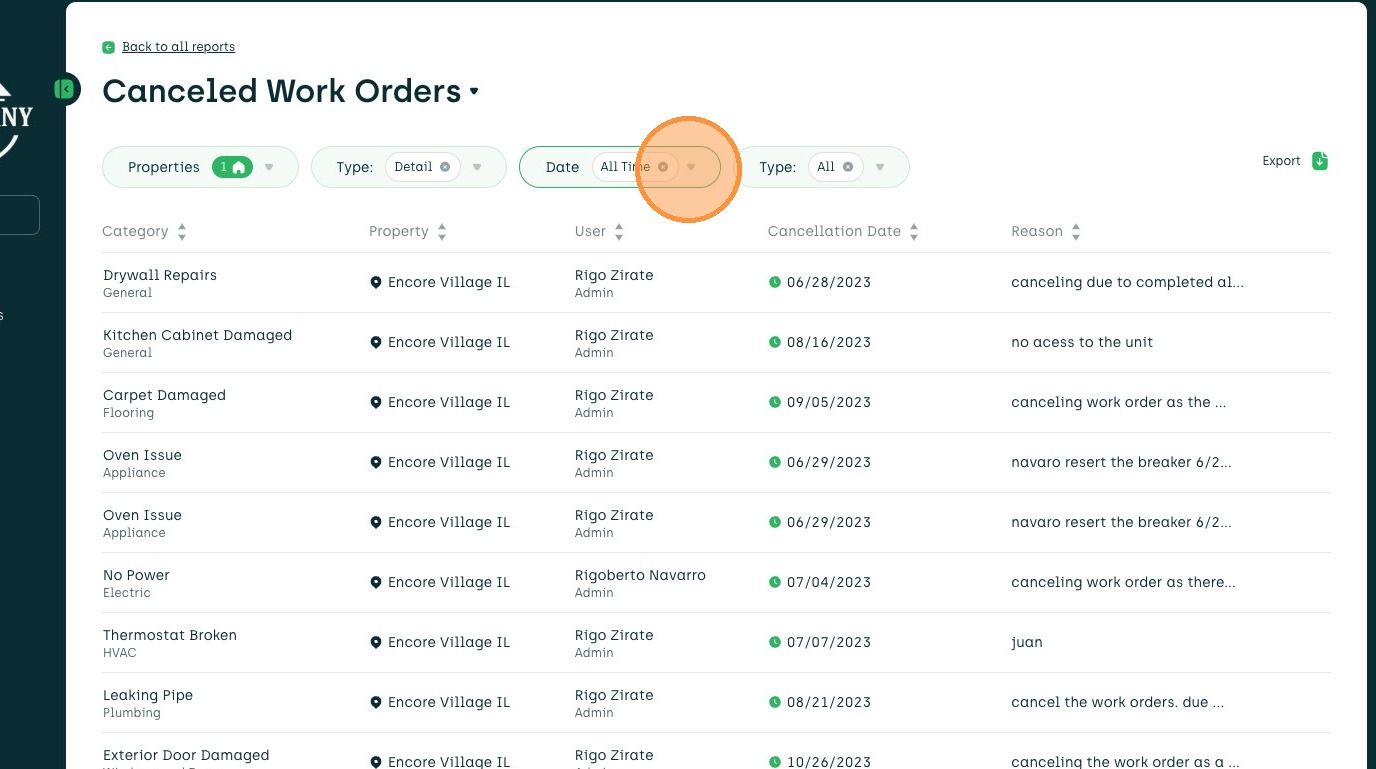Image resolution: width=1376 pixels, height=769 pixels.
Task: Collapse the sidebar with the green arrow button
Action: point(65,89)
